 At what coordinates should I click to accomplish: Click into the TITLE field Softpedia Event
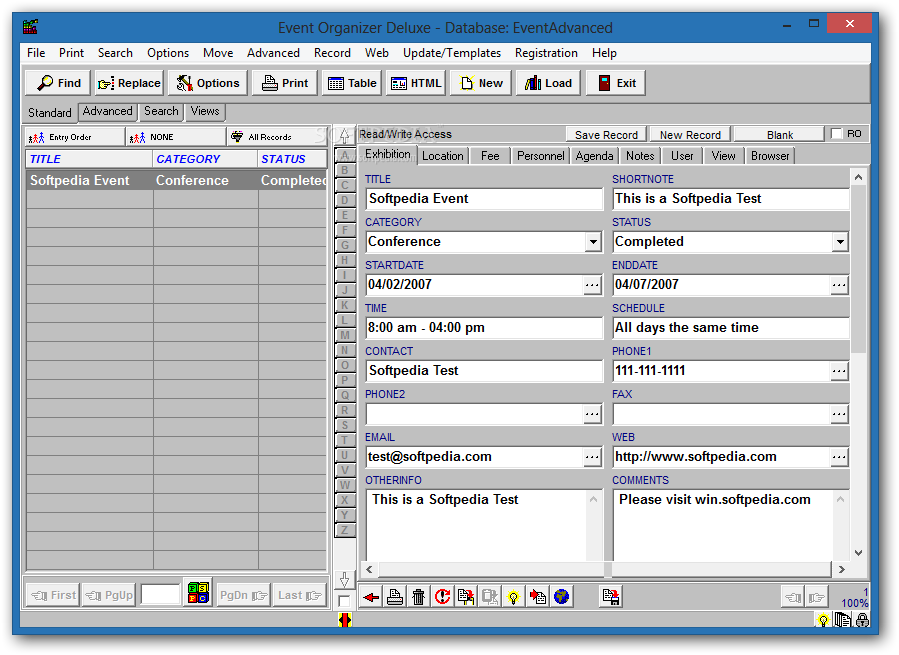click(x=484, y=199)
